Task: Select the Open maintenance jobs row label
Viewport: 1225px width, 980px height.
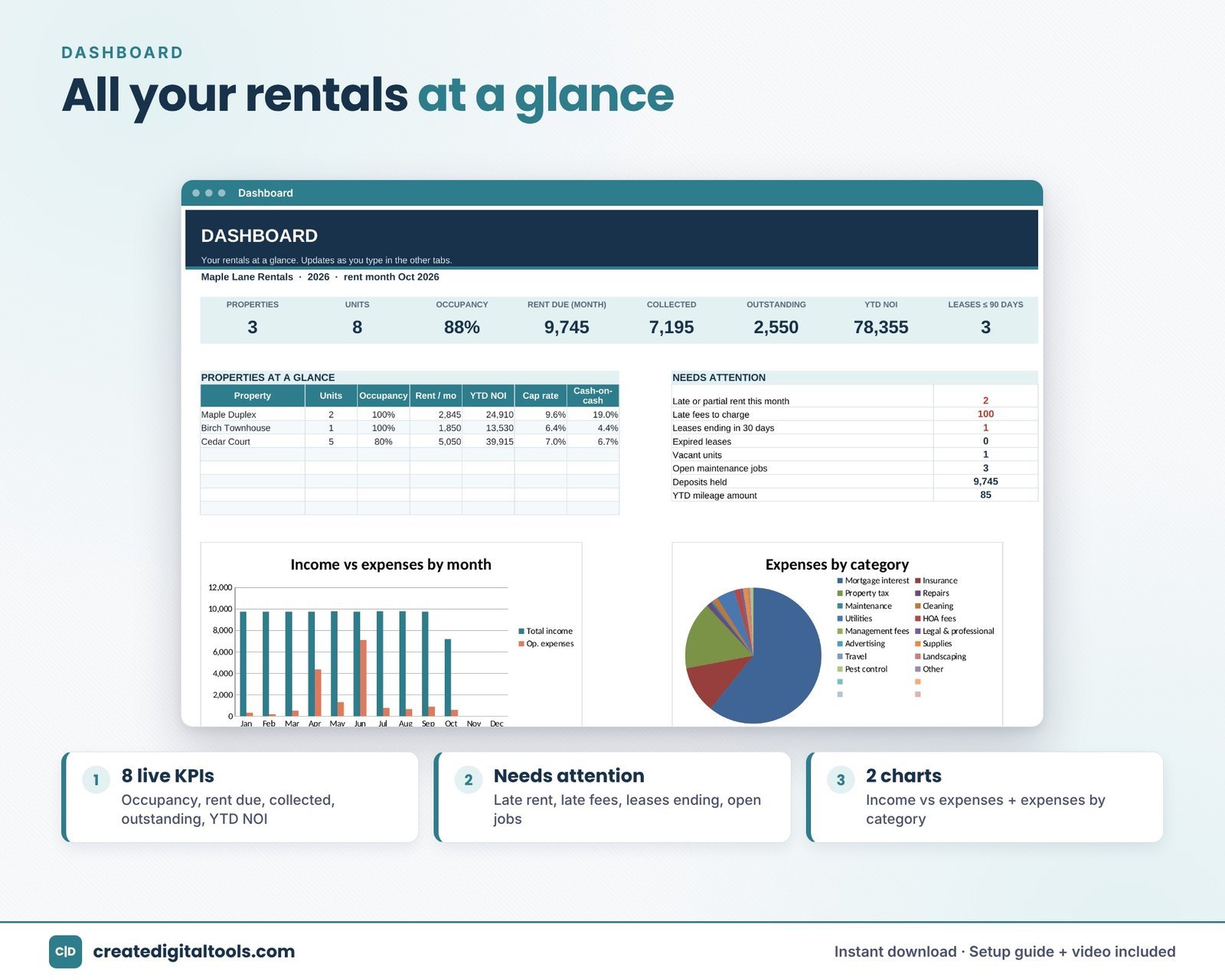Action: [x=720, y=469]
